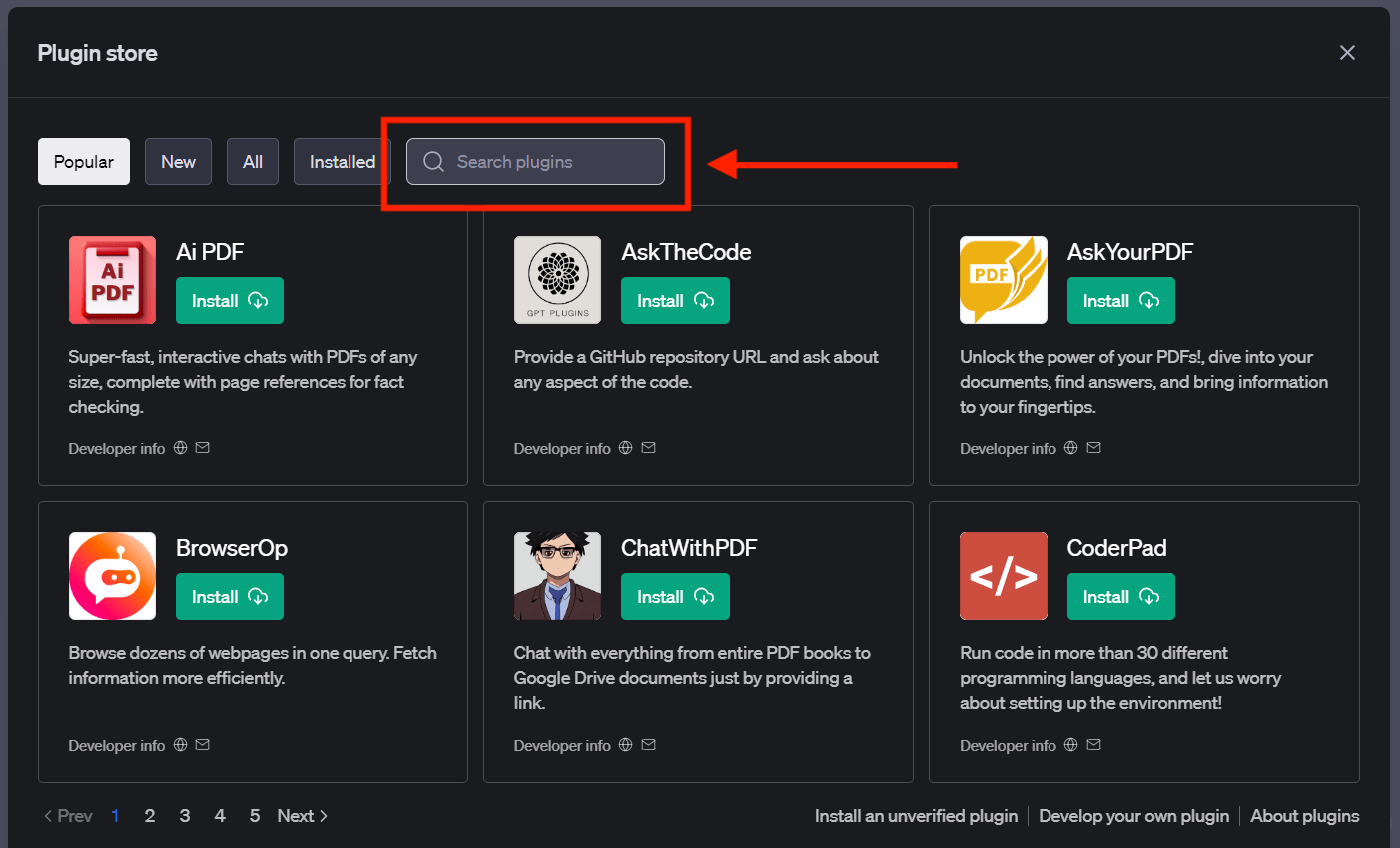The height and width of the screenshot is (848, 1400).
Task: Open BrowserOp developer website globe icon
Action: [180, 745]
